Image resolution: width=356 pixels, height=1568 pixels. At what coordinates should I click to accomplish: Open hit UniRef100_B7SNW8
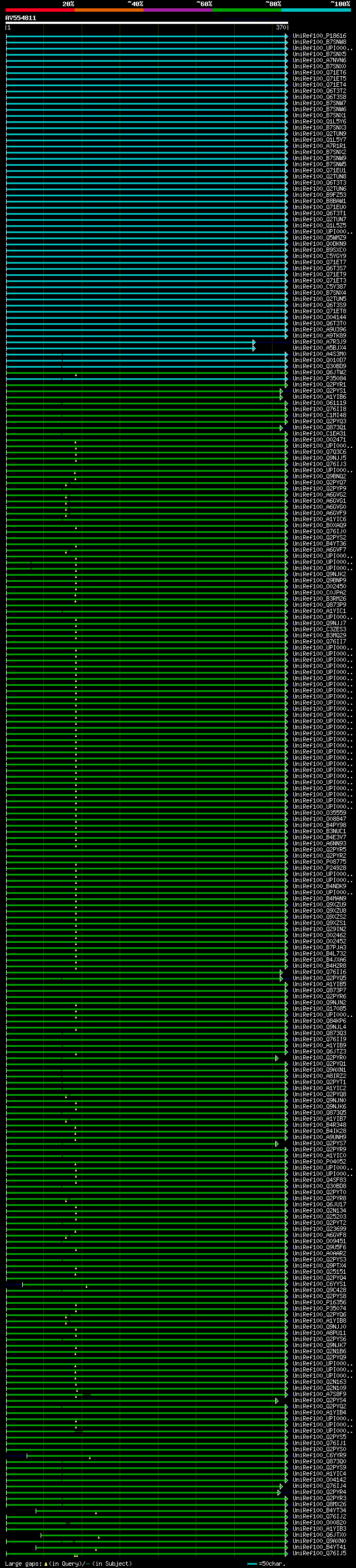(319, 42)
